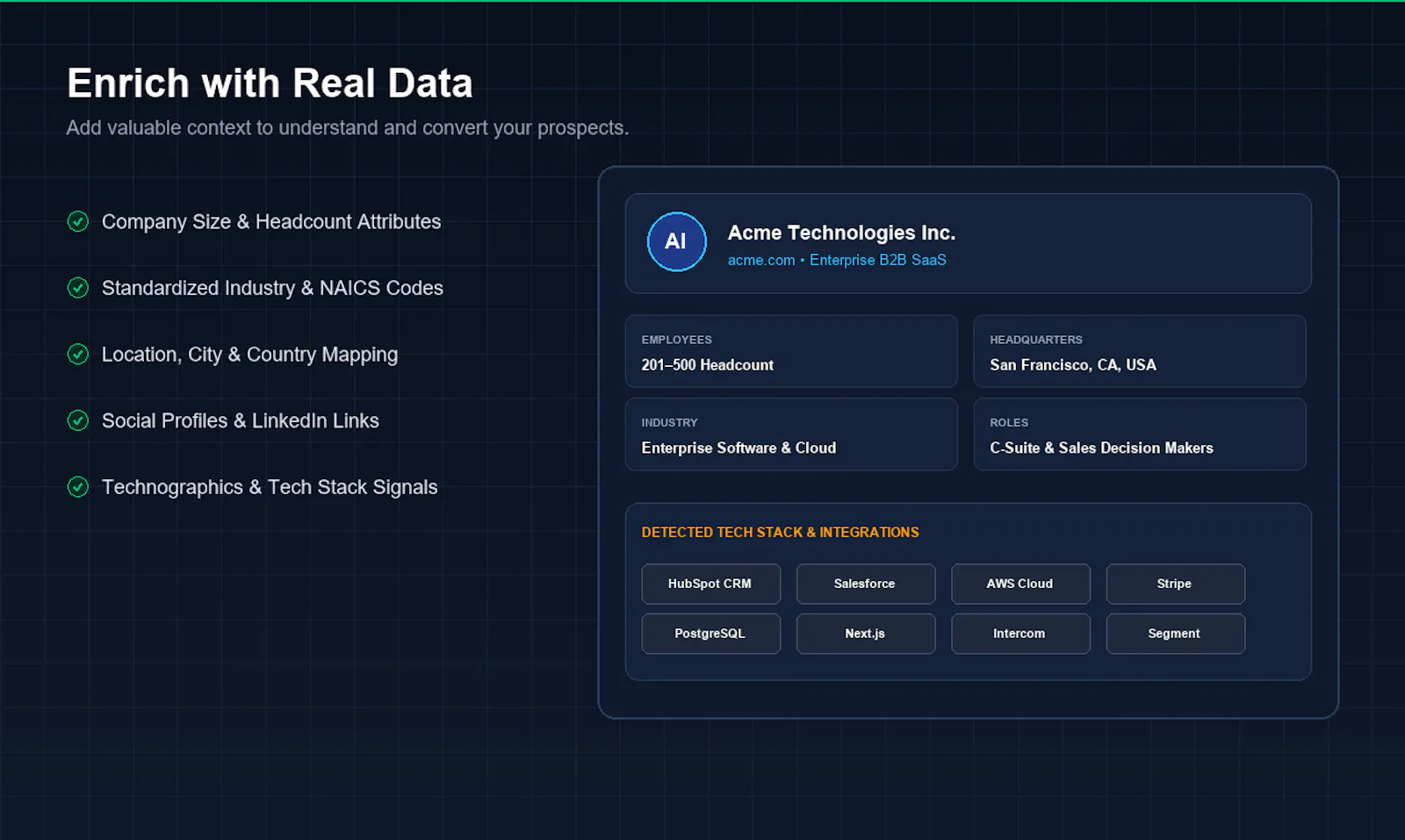1405x840 pixels.
Task: Click the Enrich with Real Data heading
Action: [x=270, y=83]
